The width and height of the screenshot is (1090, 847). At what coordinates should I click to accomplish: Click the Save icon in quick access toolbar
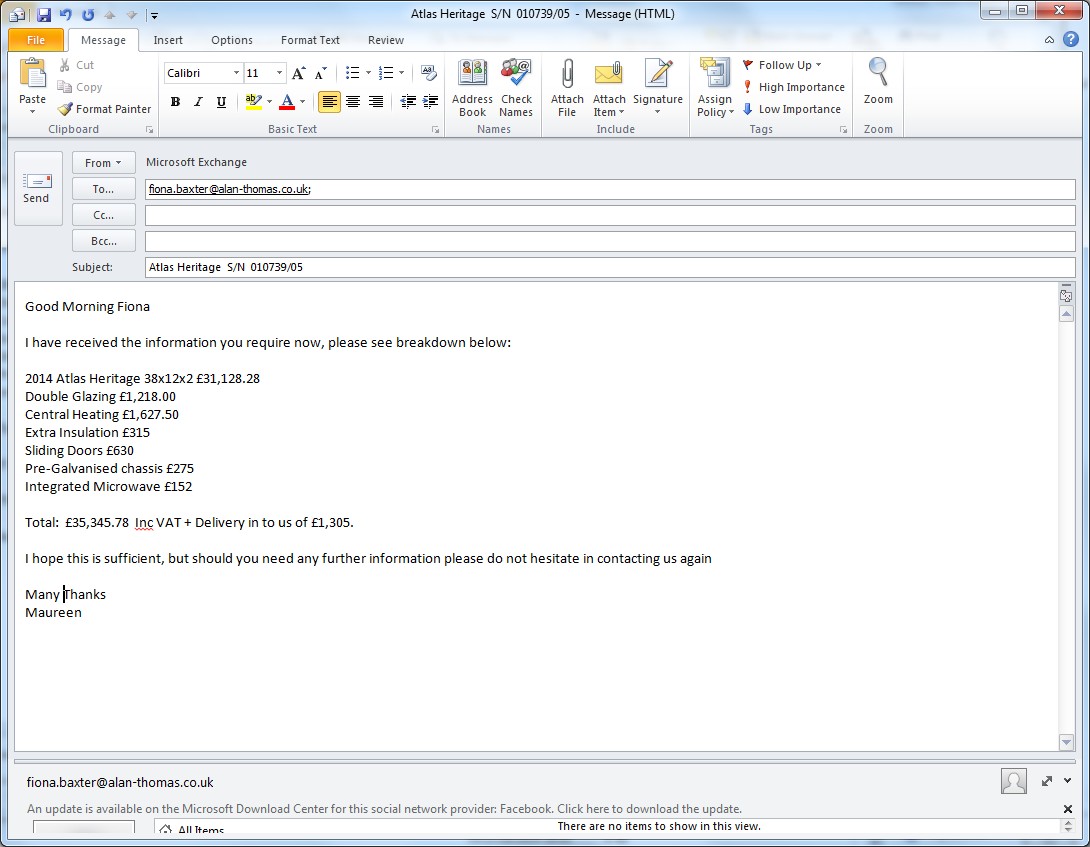point(43,14)
